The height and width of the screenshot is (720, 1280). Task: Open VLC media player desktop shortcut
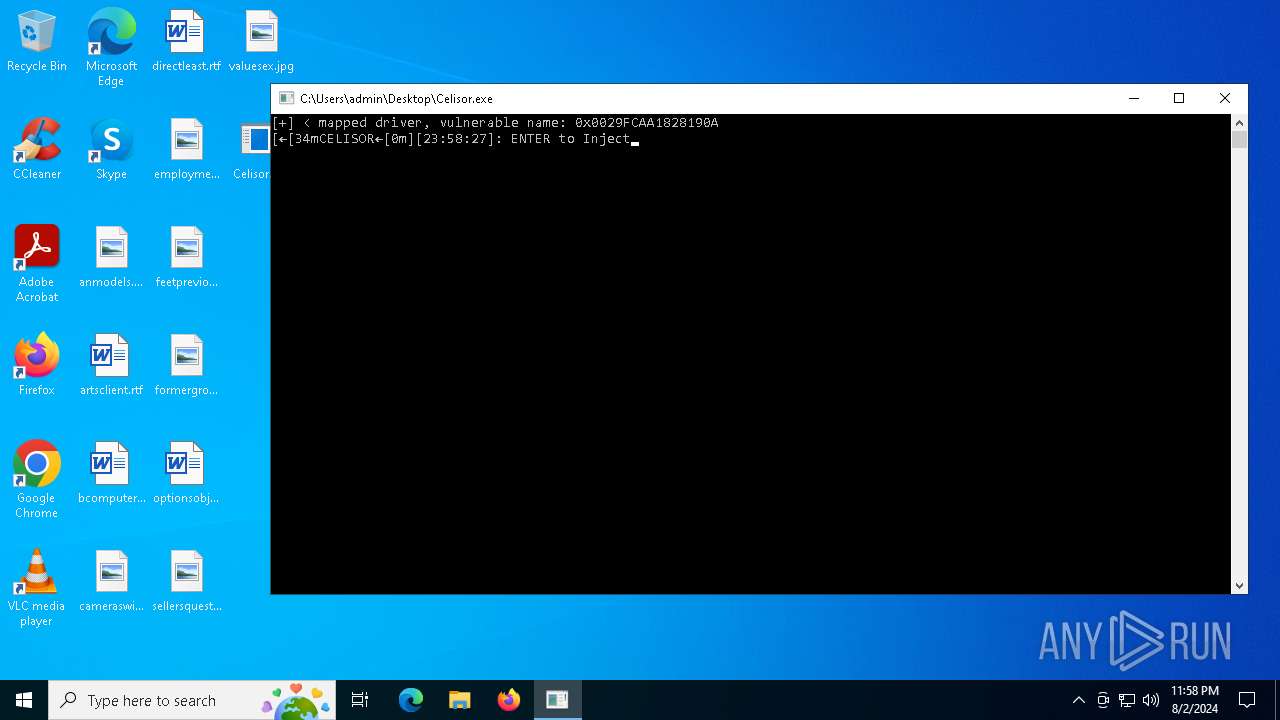37,588
